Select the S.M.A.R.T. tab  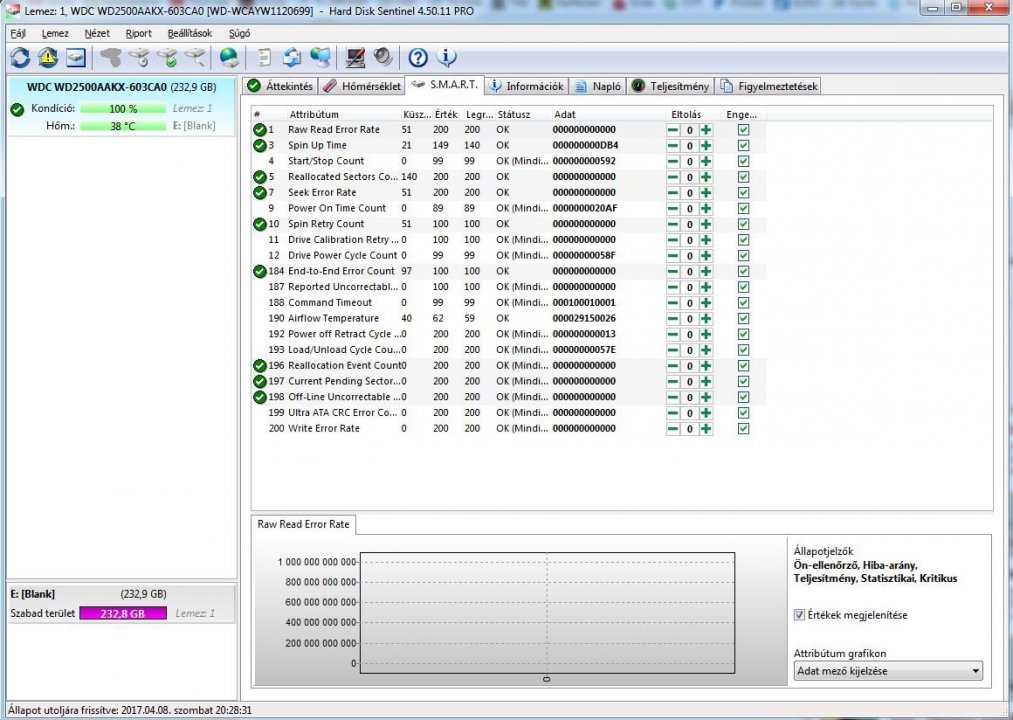(x=444, y=85)
